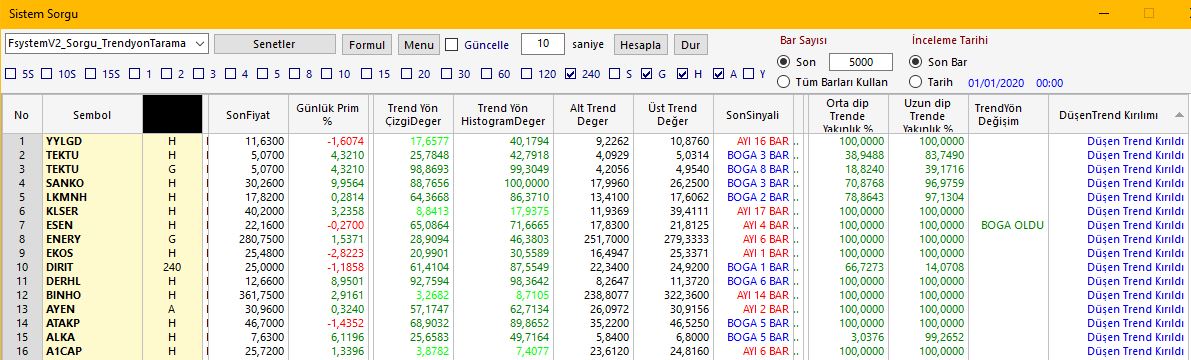The height and width of the screenshot is (360, 1191).
Task: Click the Dur button
Action: coord(690,45)
